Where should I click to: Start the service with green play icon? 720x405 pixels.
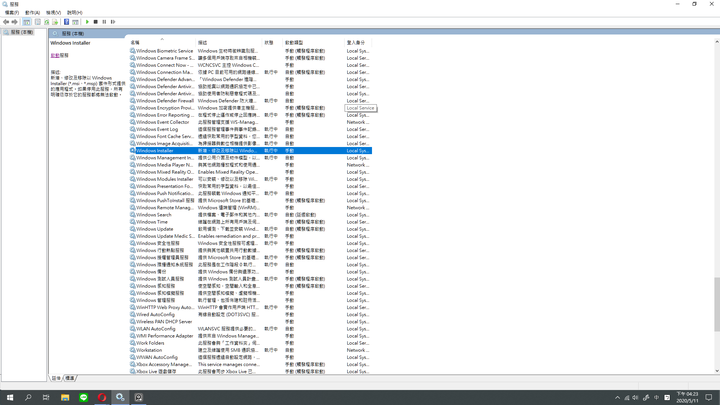87,22
